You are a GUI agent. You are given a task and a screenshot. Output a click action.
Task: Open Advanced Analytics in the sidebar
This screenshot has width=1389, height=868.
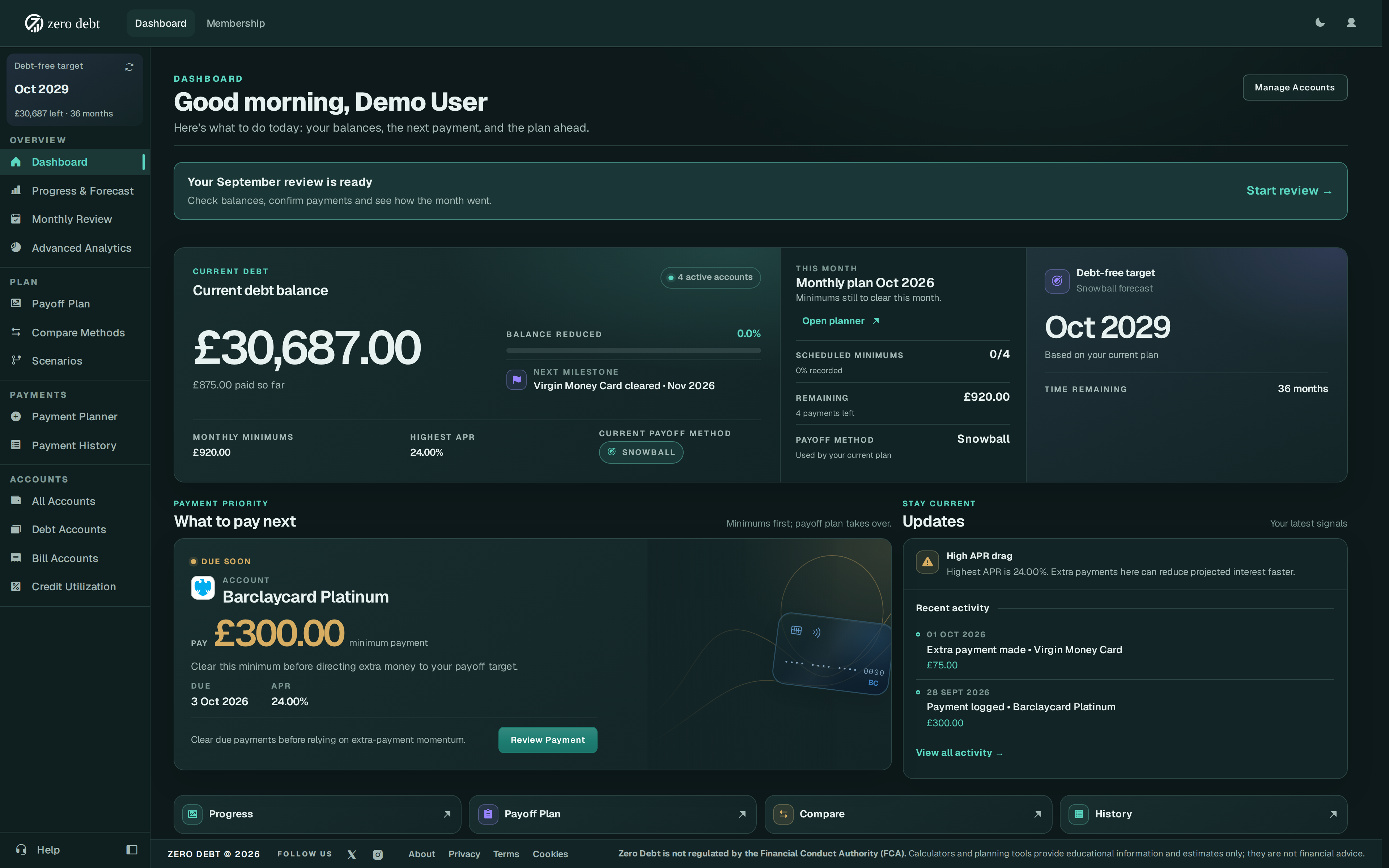[x=75, y=248]
